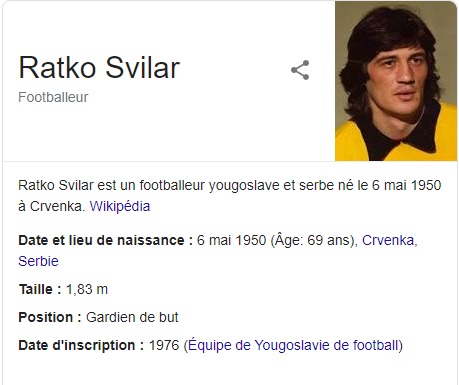Image resolution: width=459 pixels, height=385 pixels.
Task: Click the 'Taille :' label
Action: pos(40,289)
